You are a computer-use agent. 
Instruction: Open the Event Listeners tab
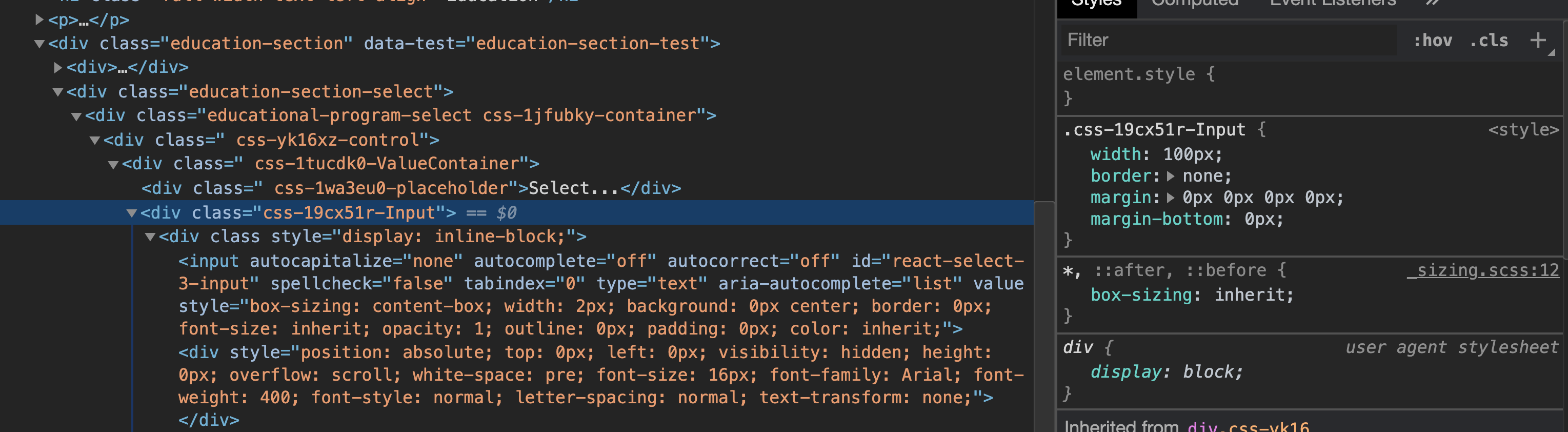1330,4
